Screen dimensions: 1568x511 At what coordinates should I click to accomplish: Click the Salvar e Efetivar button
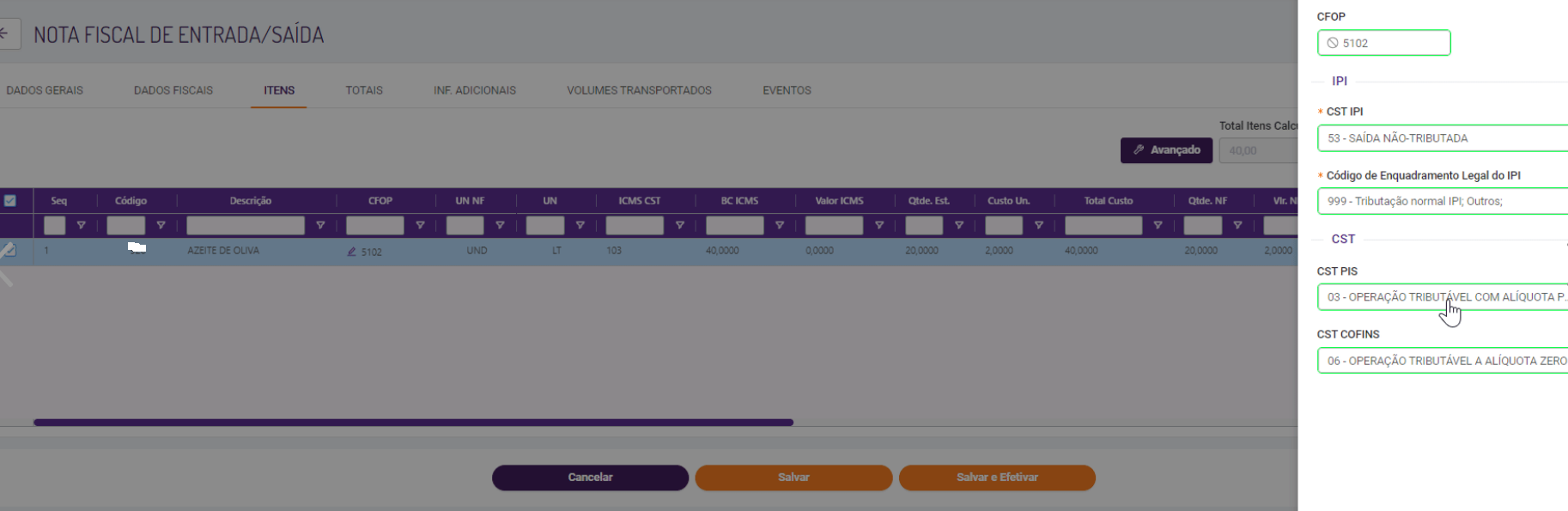(997, 478)
